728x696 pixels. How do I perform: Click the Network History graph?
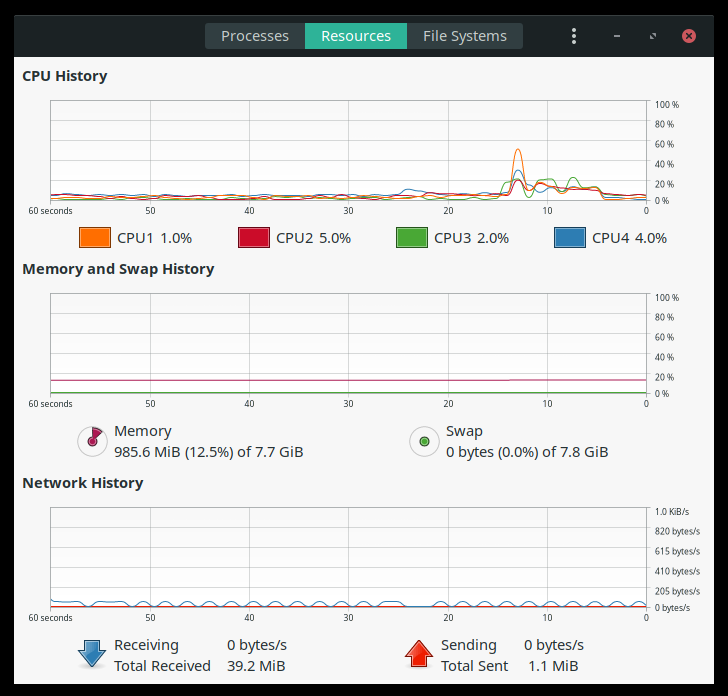click(348, 558)
